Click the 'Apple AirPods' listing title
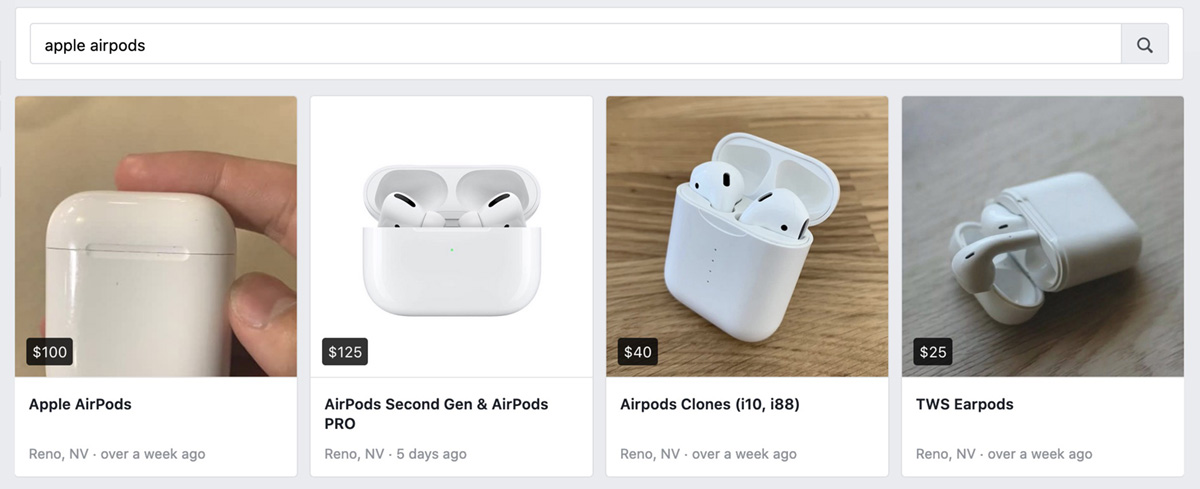The height and width of the screenshot is (489, 1200). pos(80,405)
